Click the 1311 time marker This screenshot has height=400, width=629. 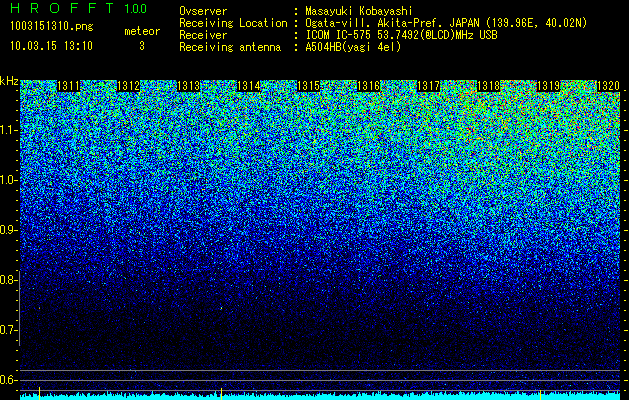[69, 86]
